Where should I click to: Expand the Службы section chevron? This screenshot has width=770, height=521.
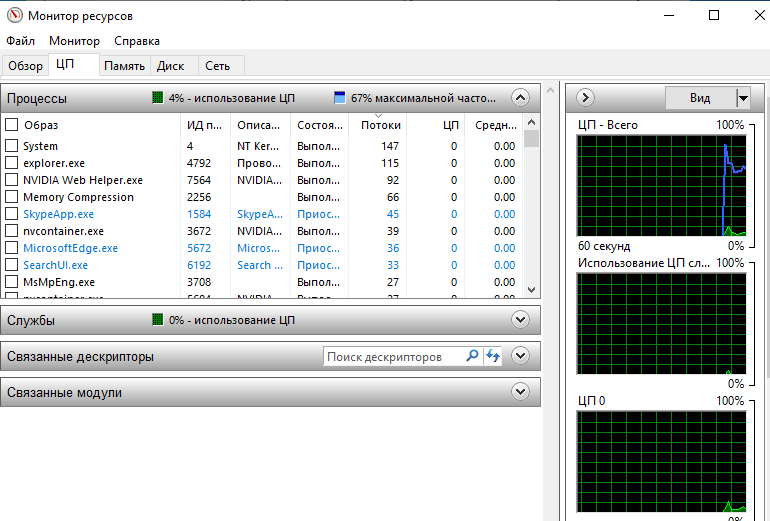pyautogui.click(x=520, y=320)
